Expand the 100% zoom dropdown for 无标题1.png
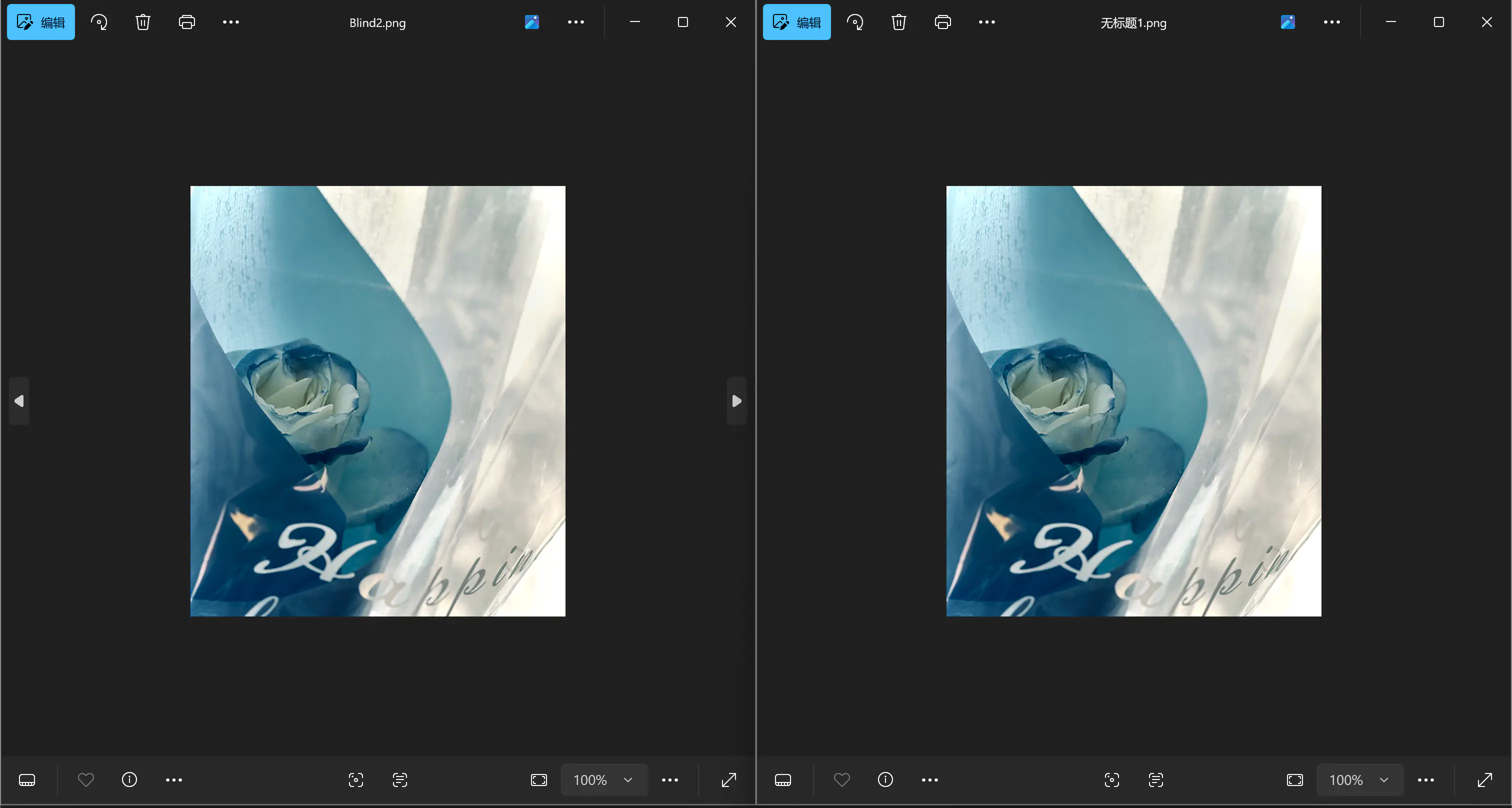Viewport: 1512px width, 808px height. point(1384,780)
